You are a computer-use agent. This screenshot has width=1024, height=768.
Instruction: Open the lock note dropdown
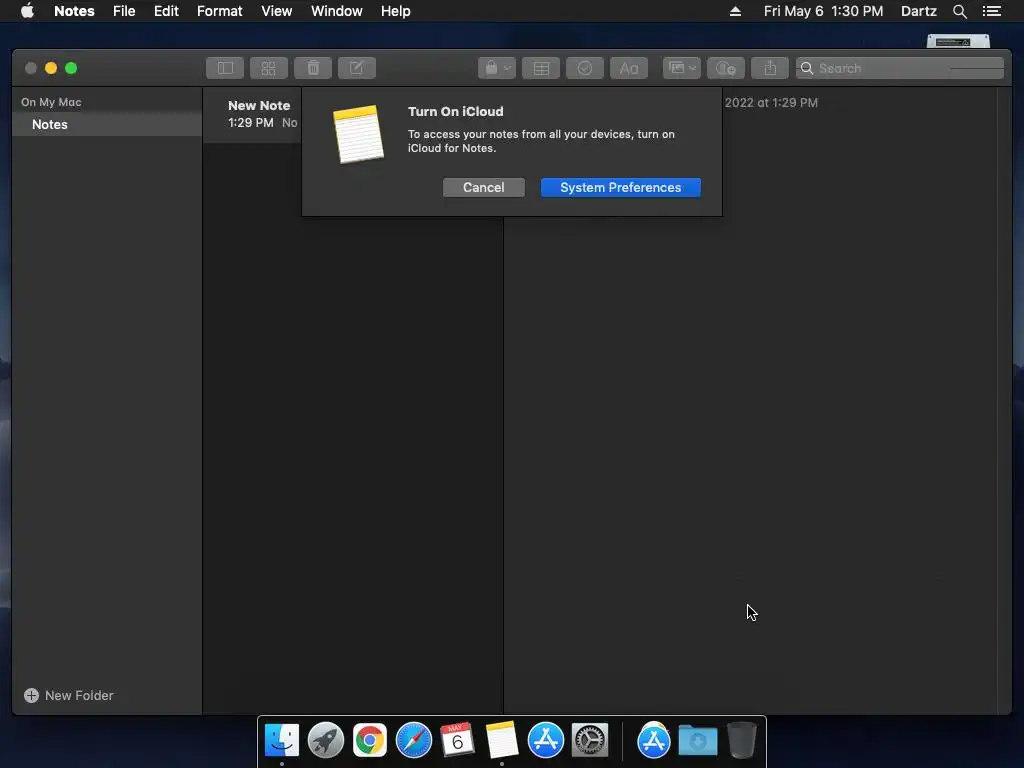point(497,68)
